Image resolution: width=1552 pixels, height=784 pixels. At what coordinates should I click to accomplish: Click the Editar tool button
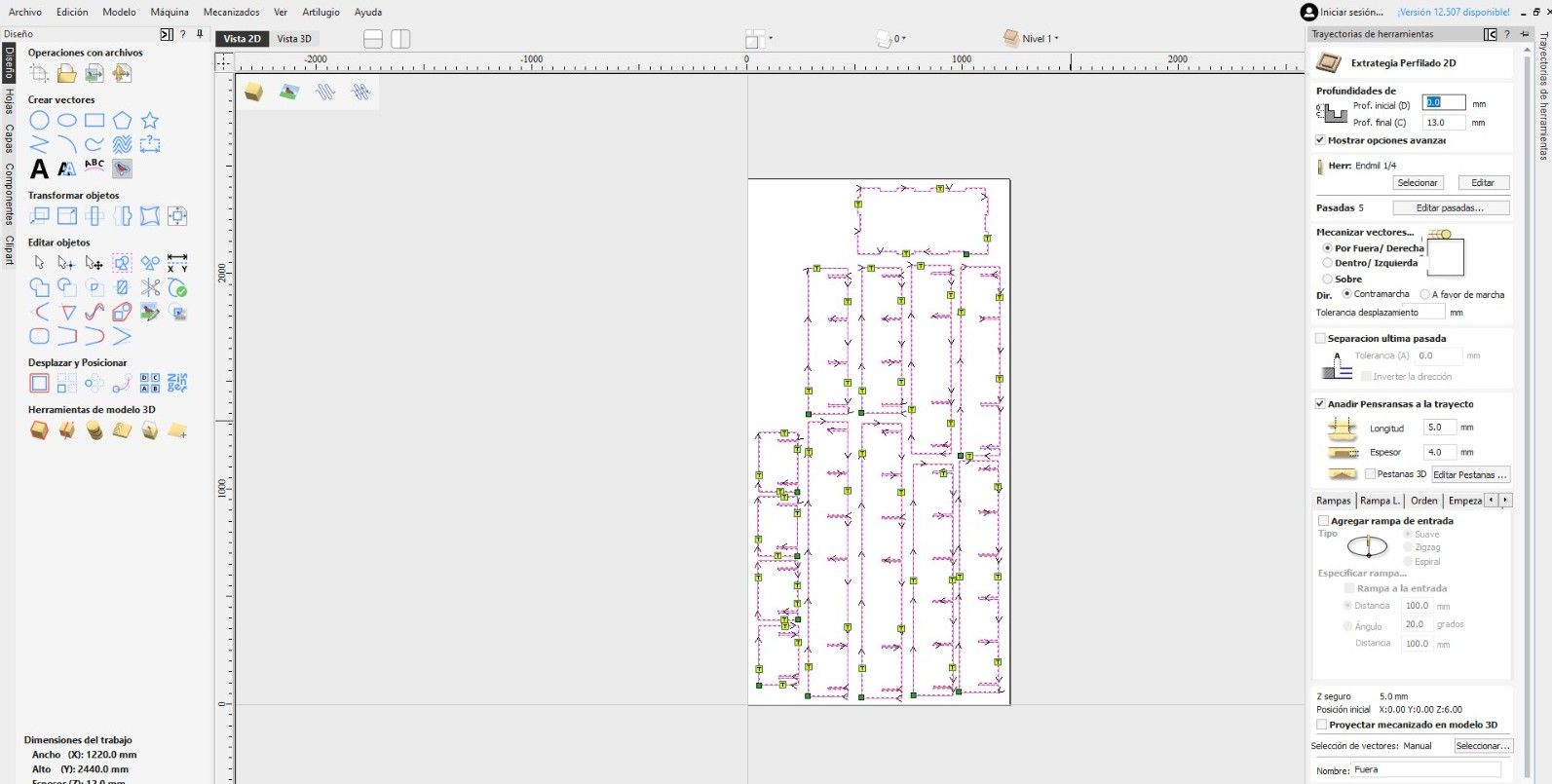[1483, 183]
